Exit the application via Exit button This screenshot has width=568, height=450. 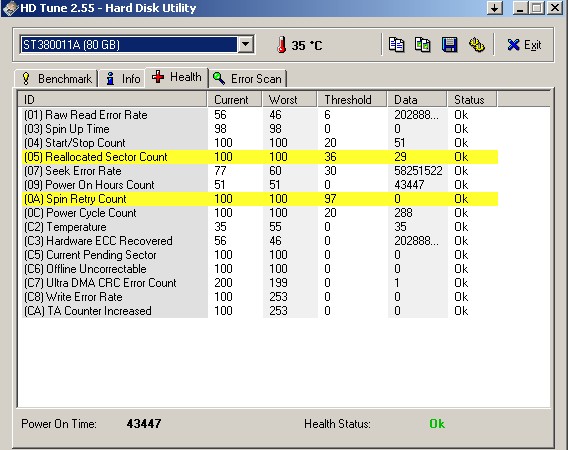tap(524, 45)
